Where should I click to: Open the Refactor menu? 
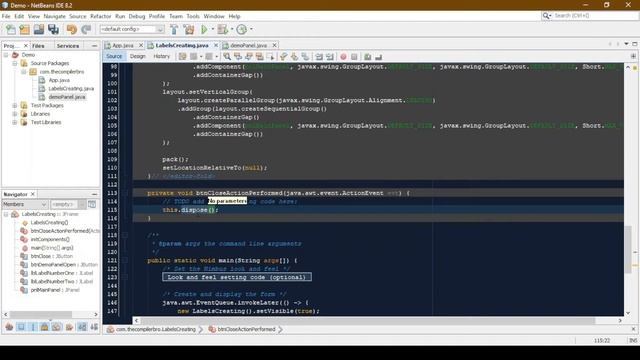[100, 16]
